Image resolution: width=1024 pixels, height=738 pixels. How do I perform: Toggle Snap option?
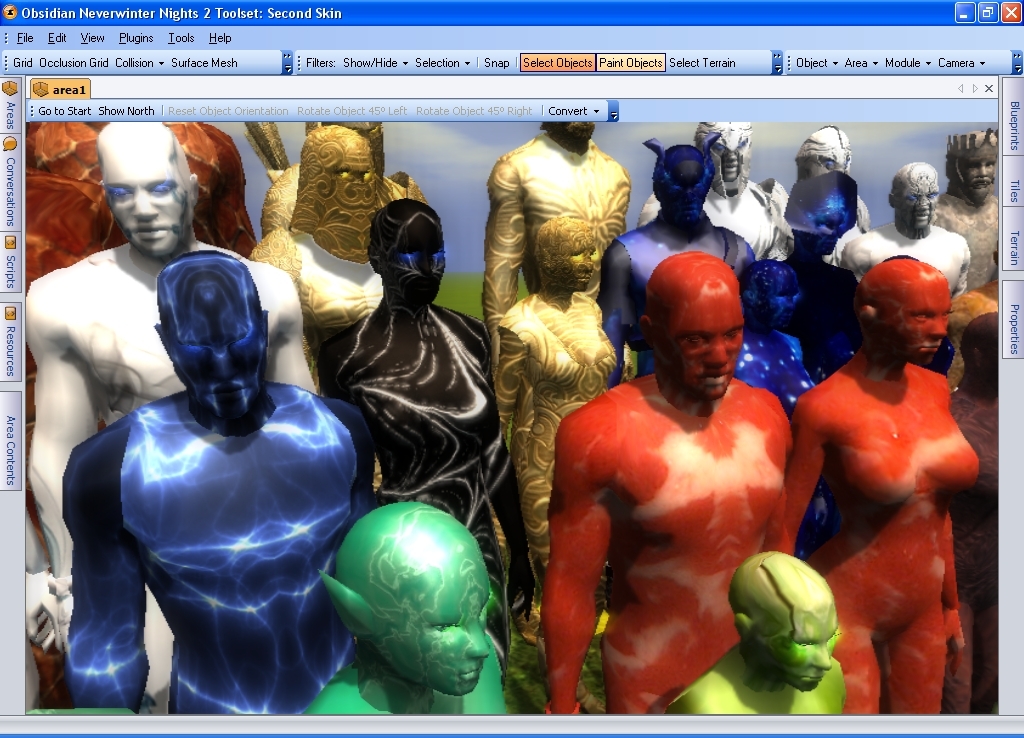496,63
